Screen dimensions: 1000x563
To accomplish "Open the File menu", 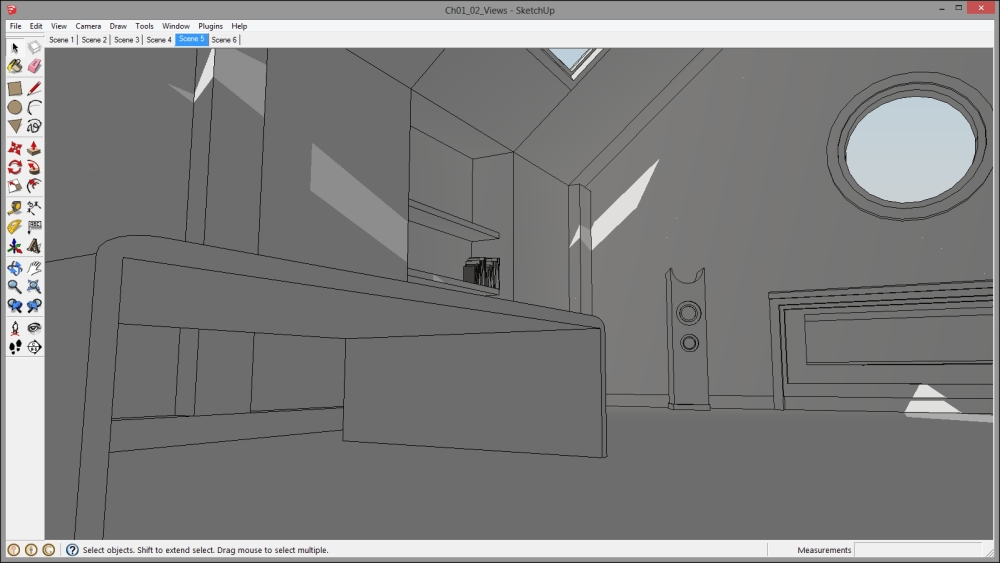I will (x=15, y=26).
